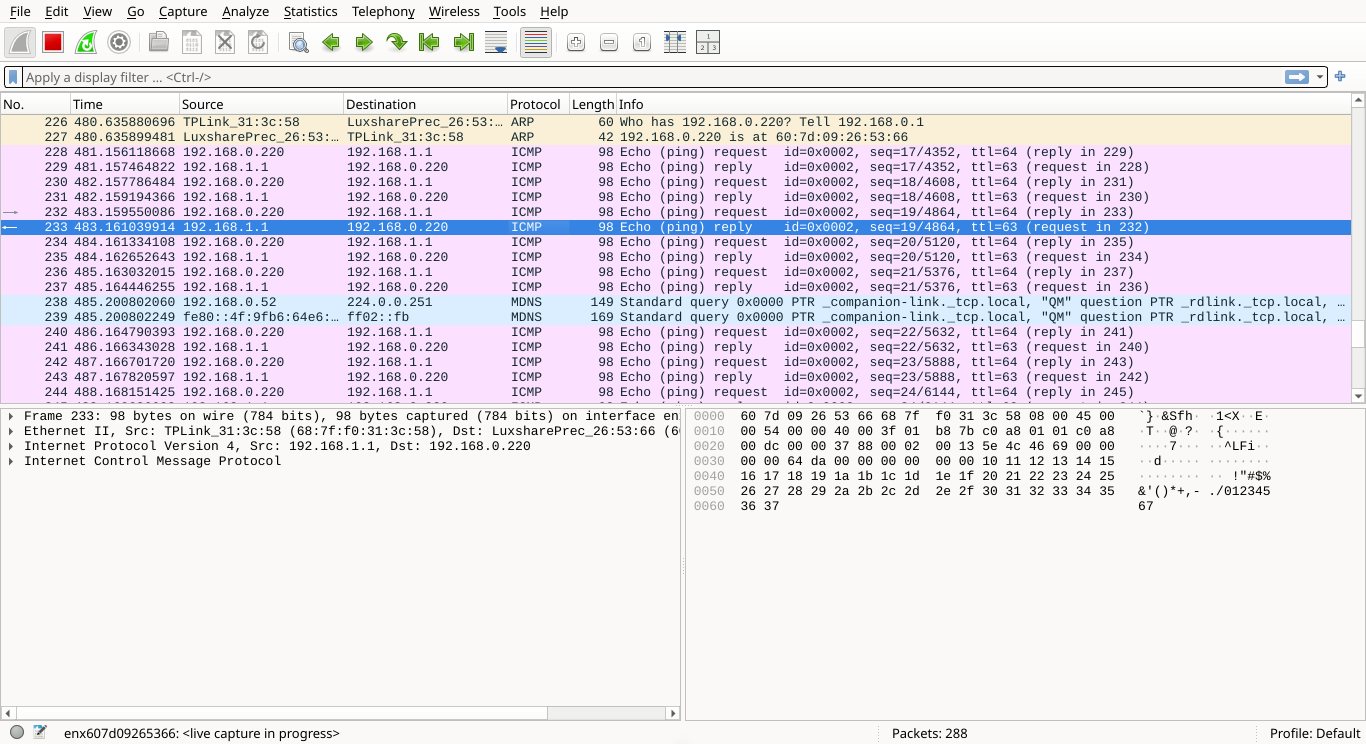Screen dimensions: 1366x744
Task: Sort packets by Protocol column header
Action: (x=535, y=104)
